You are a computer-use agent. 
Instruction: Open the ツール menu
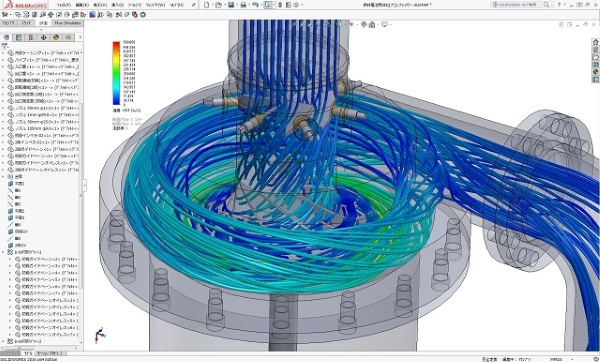pos(134,5)
